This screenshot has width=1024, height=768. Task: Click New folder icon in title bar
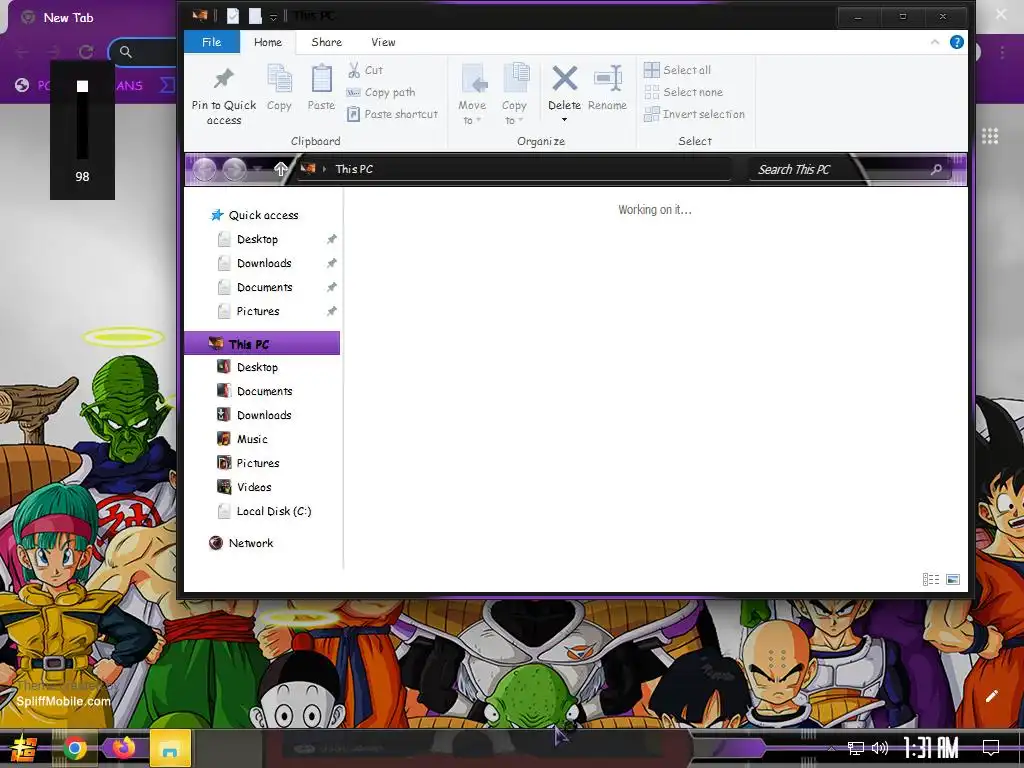pyautogui.click(x=255, y=16)
